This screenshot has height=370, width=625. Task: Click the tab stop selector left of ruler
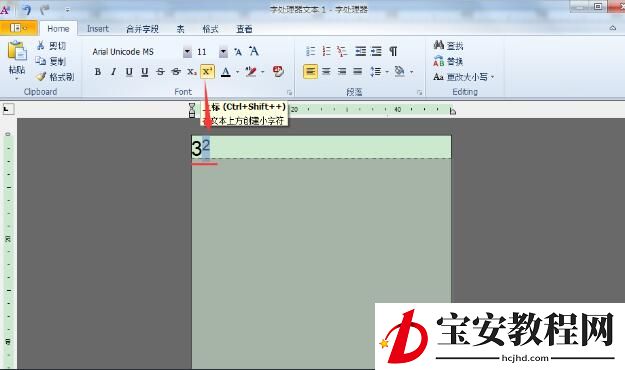click(x=8, y=109)
